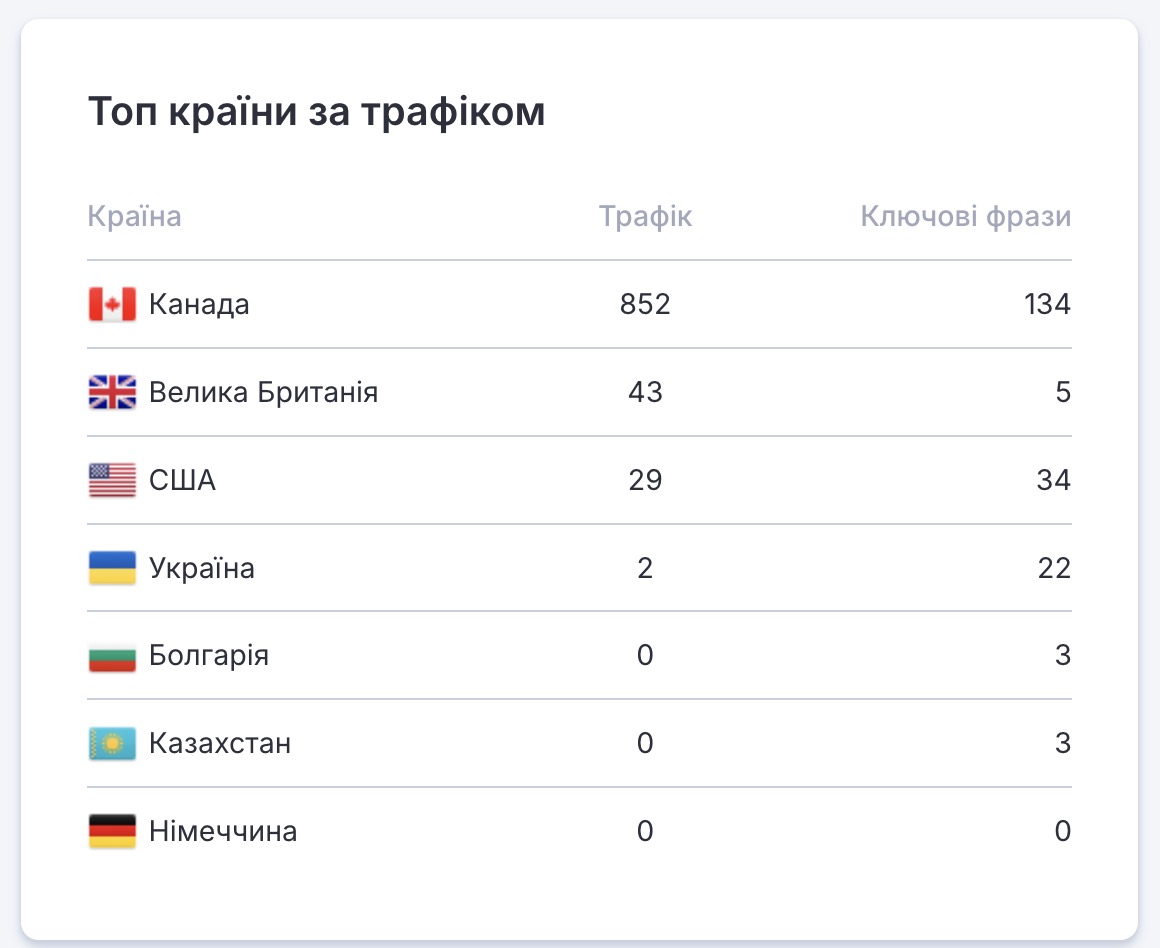Click the USA key phrases value 34
This screenshot has height=948, width=1160.
pos(1053,480)
